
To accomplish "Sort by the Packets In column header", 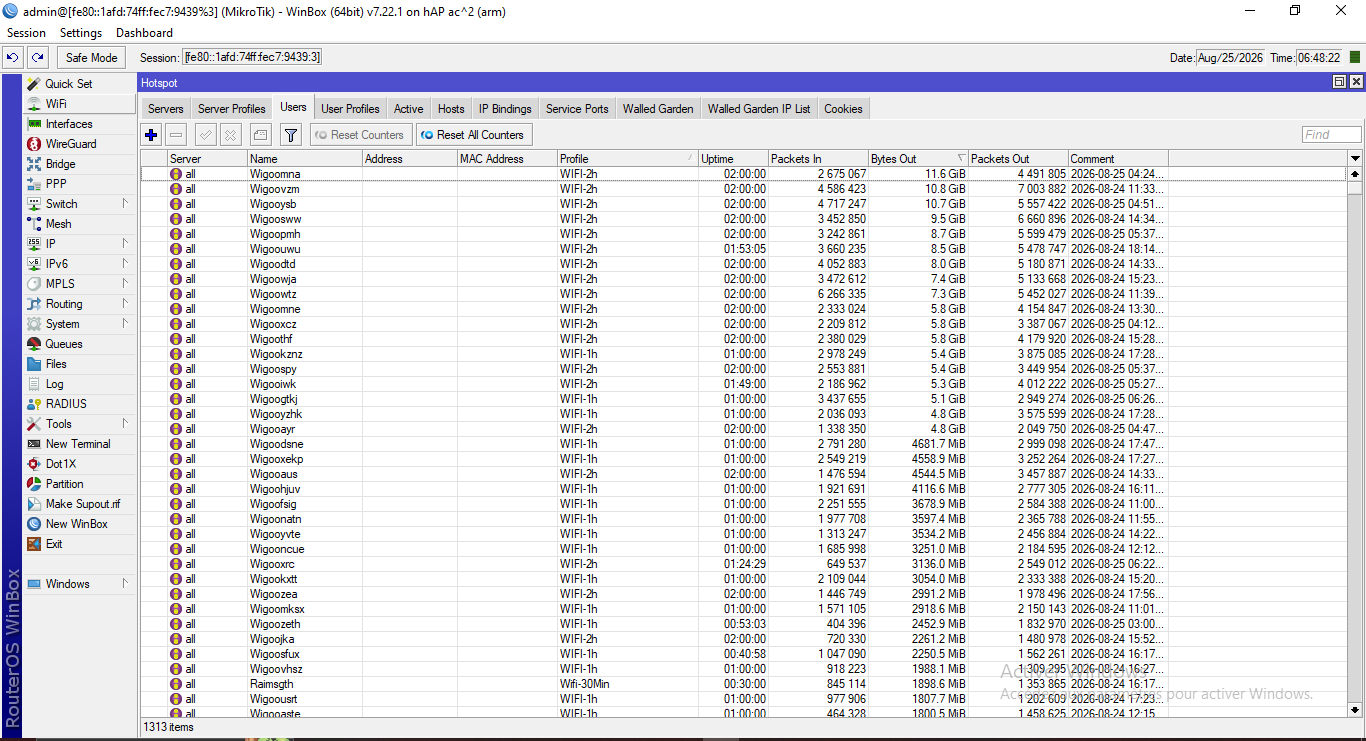I will click(x=818, y=159).
